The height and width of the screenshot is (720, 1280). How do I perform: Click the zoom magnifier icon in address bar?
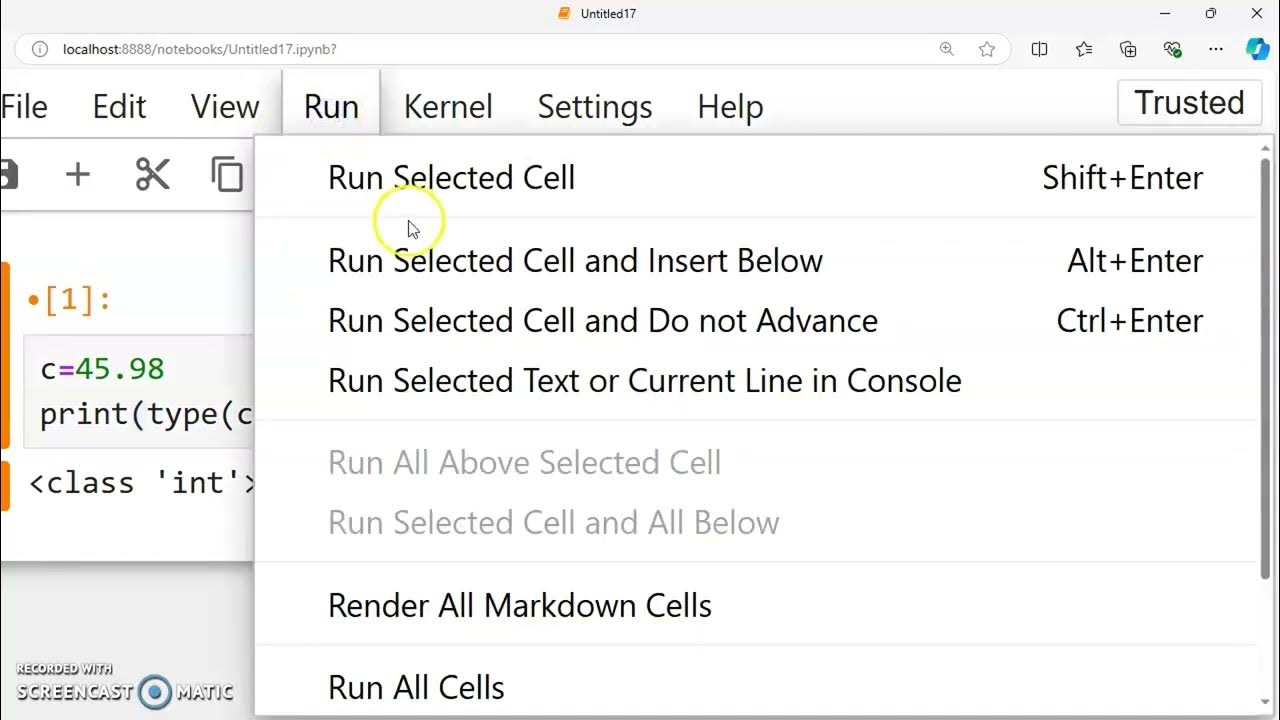[x=947, y=49]
